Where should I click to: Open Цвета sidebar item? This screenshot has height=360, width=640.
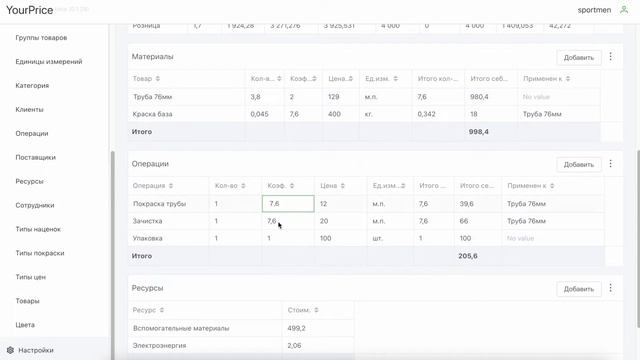[25, 325]
